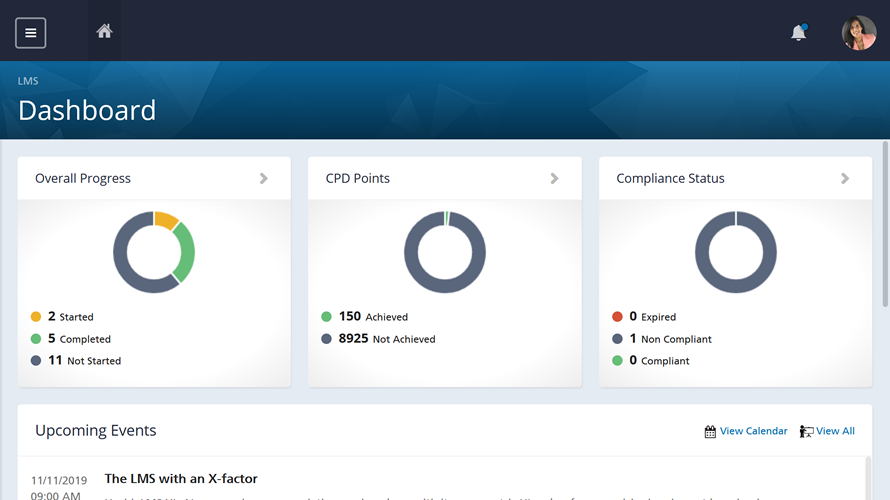Click the CPD Points card title
The width and height of the screenshot is (890, 500).
(x=358, y=178)
